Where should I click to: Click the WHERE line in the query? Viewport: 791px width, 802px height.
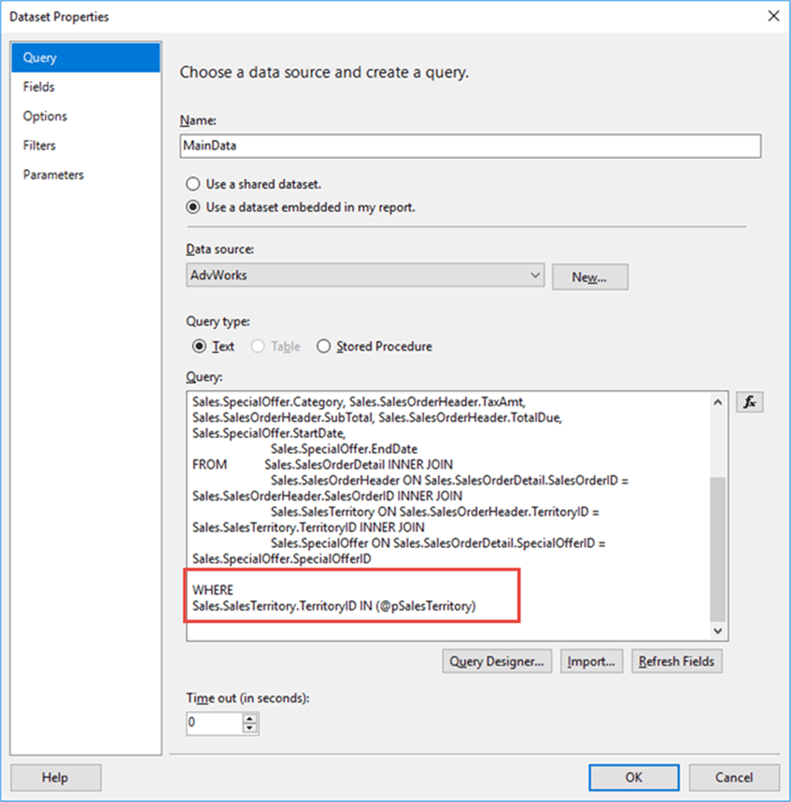click(x=213, y=590)
